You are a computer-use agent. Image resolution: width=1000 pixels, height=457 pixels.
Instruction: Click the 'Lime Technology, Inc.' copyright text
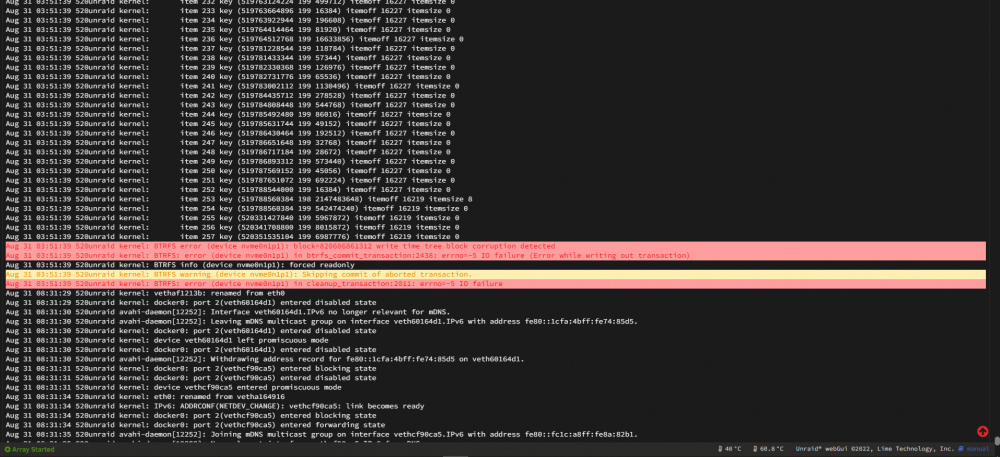click(918, 449)
